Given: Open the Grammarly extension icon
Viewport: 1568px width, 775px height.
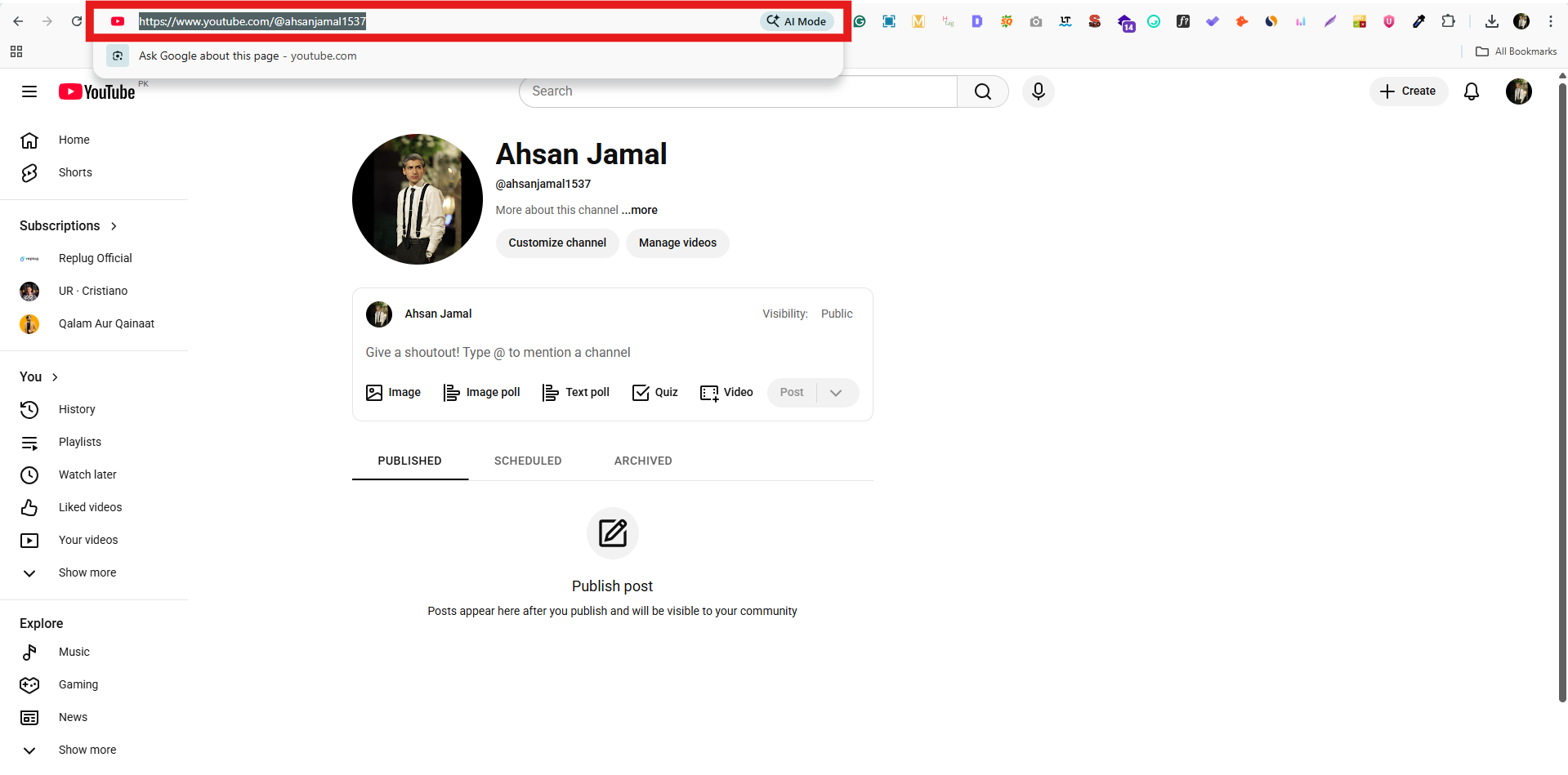Looking at the screenshot, I should [859, 21].
